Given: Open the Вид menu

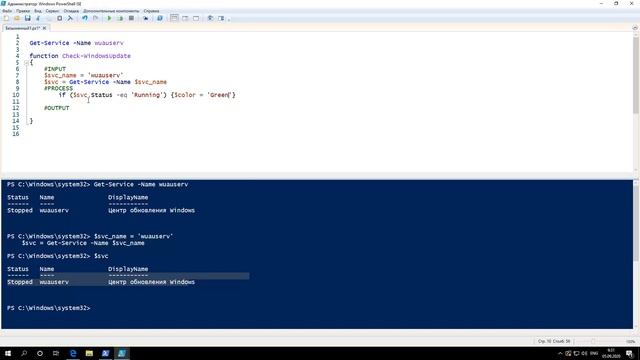Looking at the screenshot, I should coord(38,11).
